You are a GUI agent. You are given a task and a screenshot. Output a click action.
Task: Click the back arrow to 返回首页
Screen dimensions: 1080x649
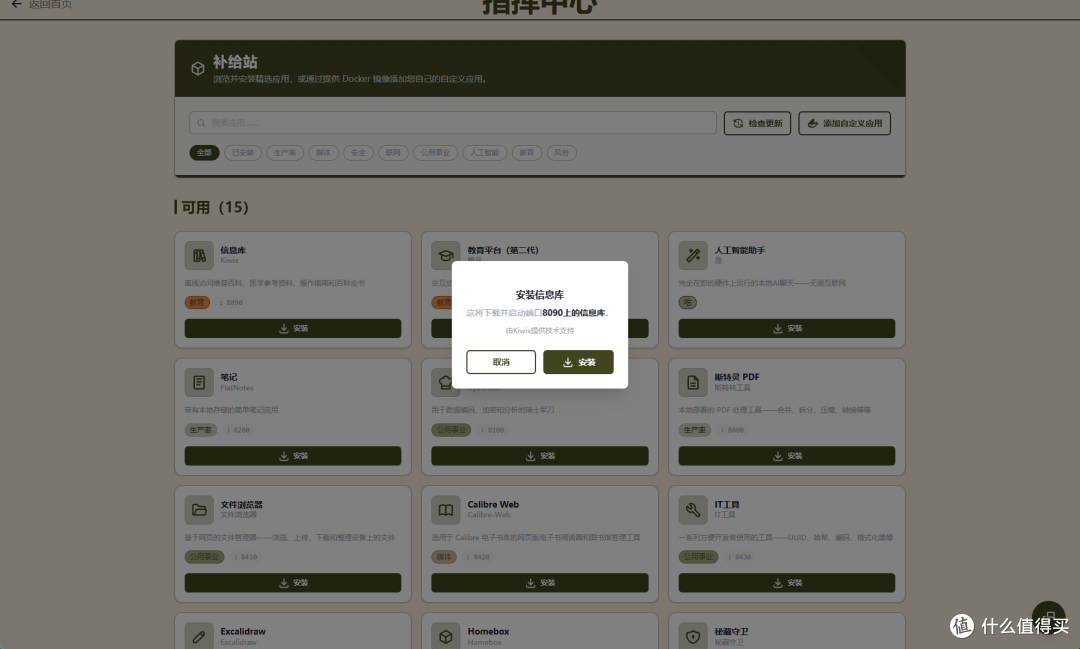coord(17,4)
